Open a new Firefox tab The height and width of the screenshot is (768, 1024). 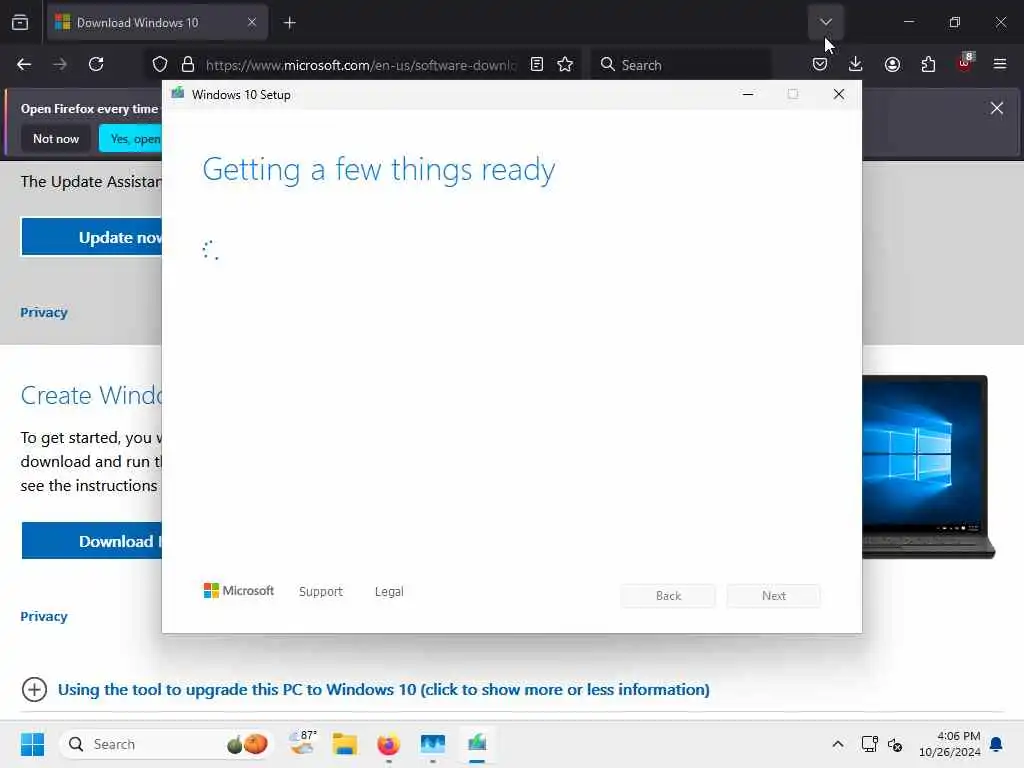290,23
